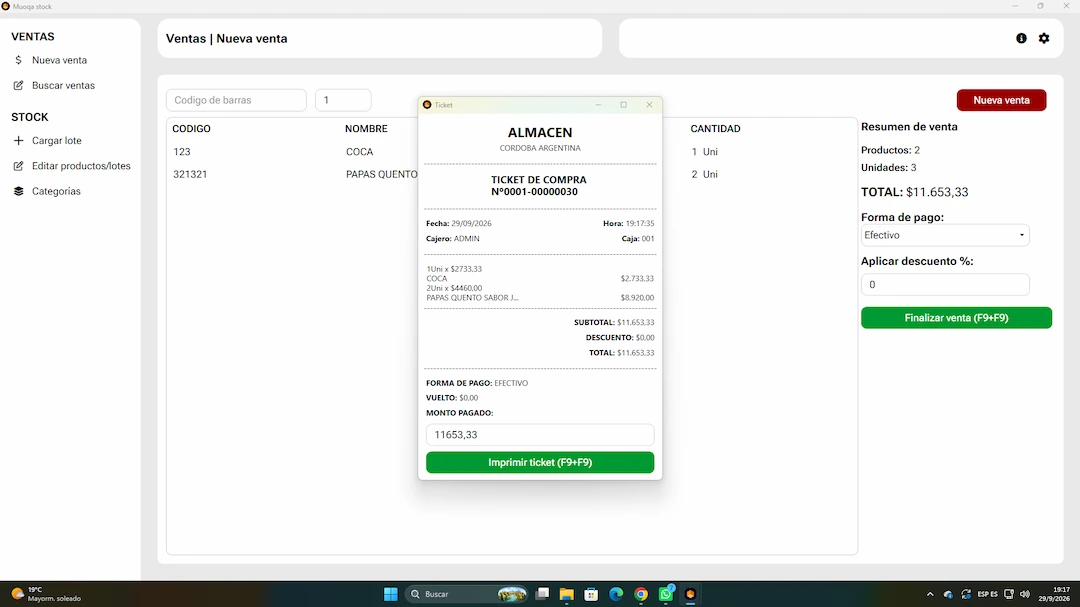Click the layers icon beside Categorías
This screenshot has width=1080, height=607.
click(19, 192)
